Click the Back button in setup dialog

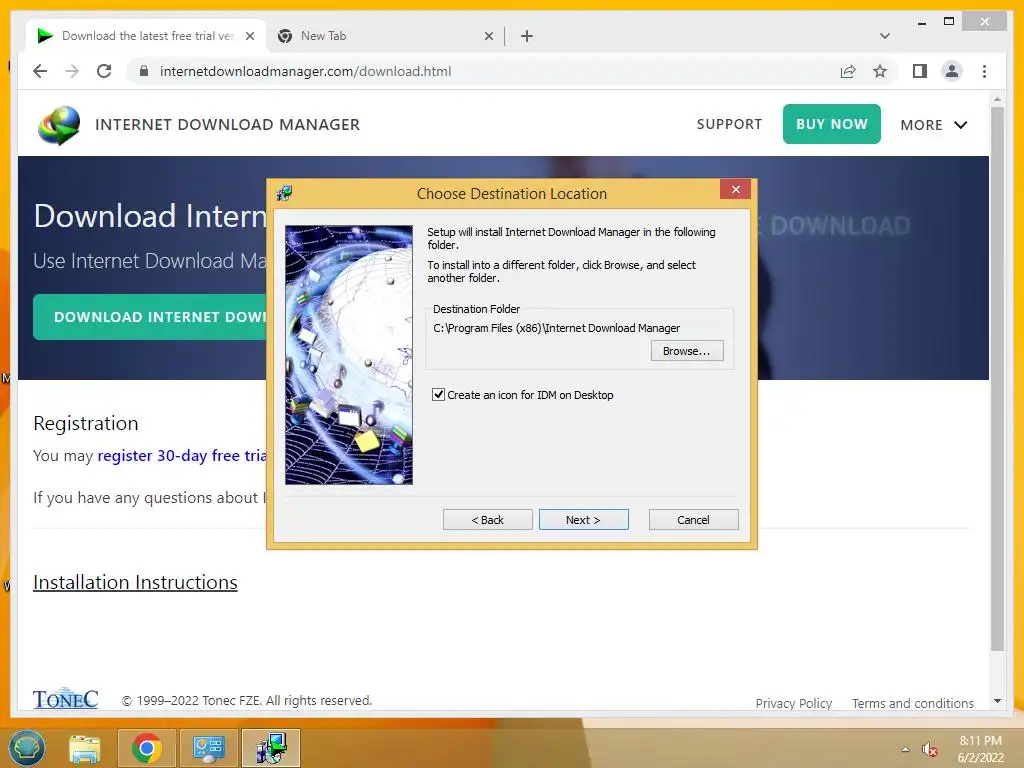coord(487,520)
